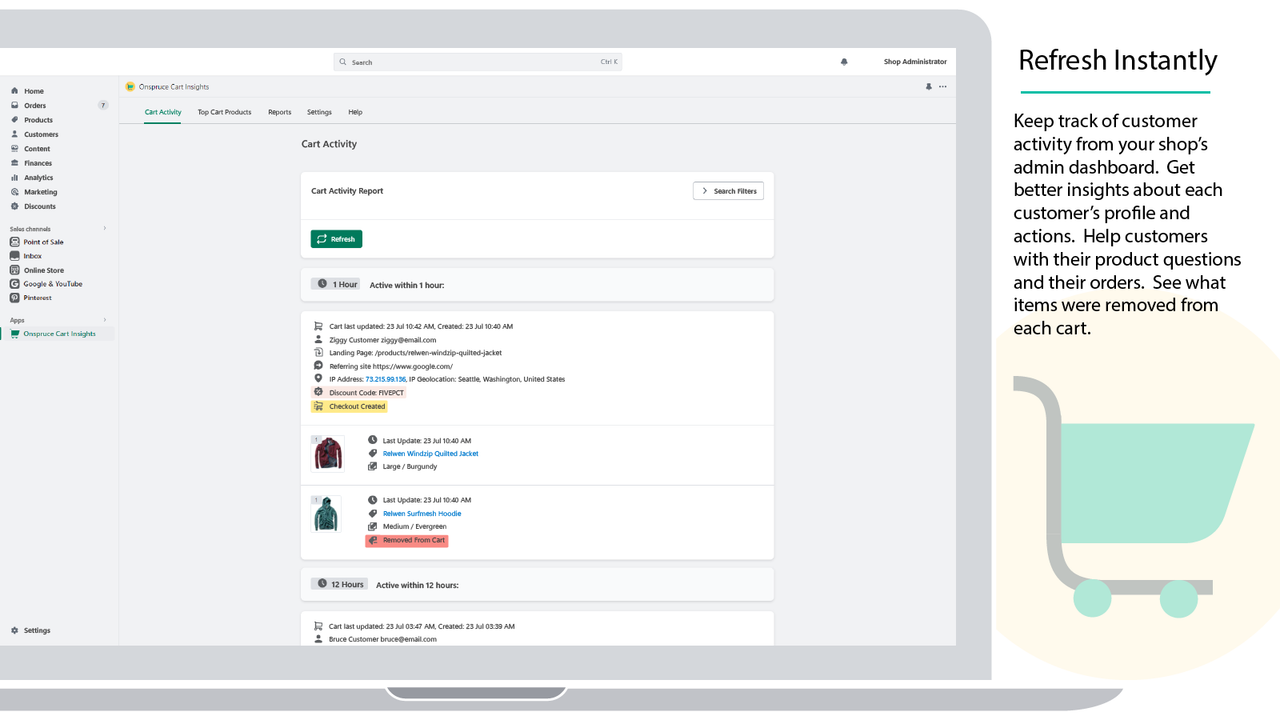
Task: Open Products in the sidebar
Action: pos(38,120)
